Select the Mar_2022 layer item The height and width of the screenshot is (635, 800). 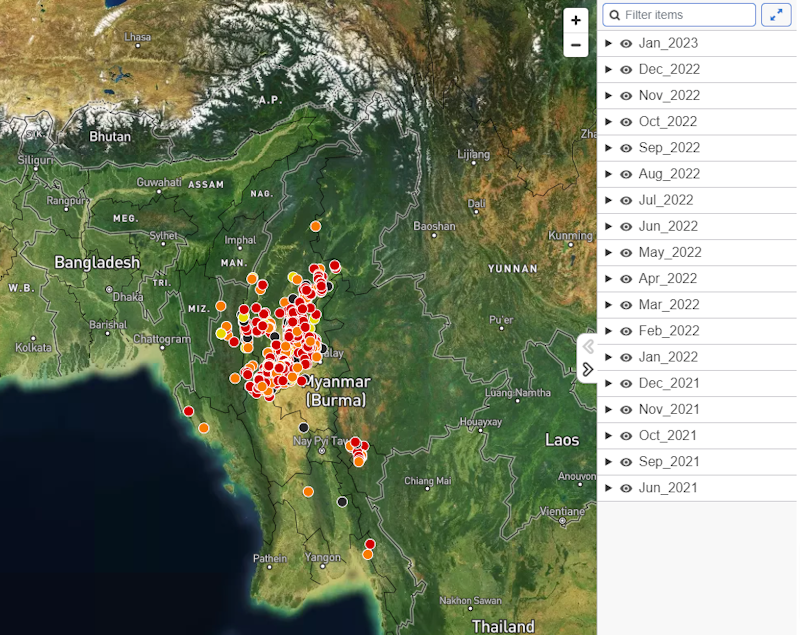click(668, 305)
